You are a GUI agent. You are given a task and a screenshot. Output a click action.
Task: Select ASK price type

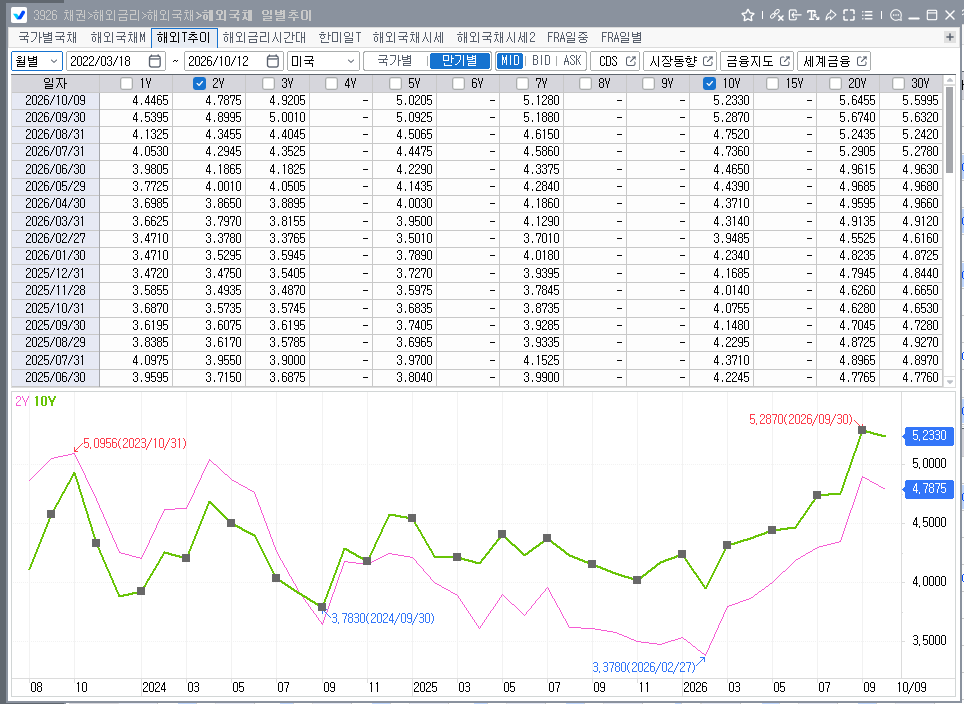tap(572, 61)
